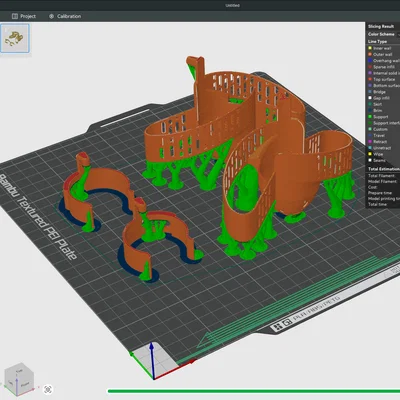Collapse the Line Type legend section
The width and height of the screenshot is (400, 400).
(x=377, y=42)
